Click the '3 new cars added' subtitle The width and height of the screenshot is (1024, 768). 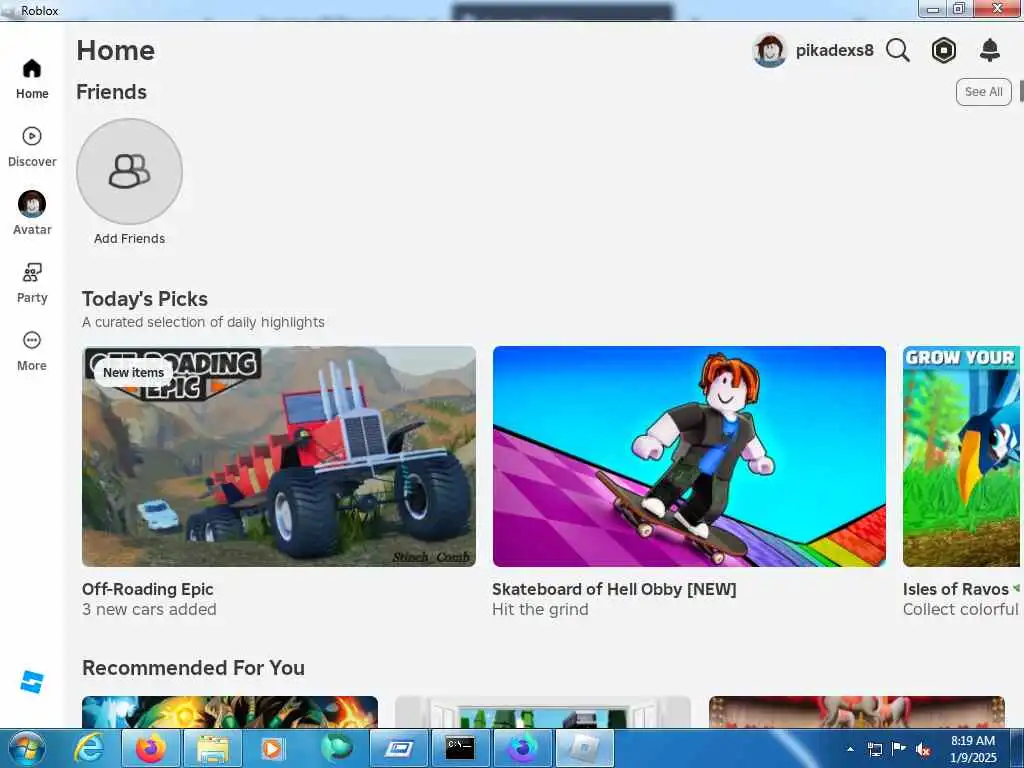tap(149, 609)
